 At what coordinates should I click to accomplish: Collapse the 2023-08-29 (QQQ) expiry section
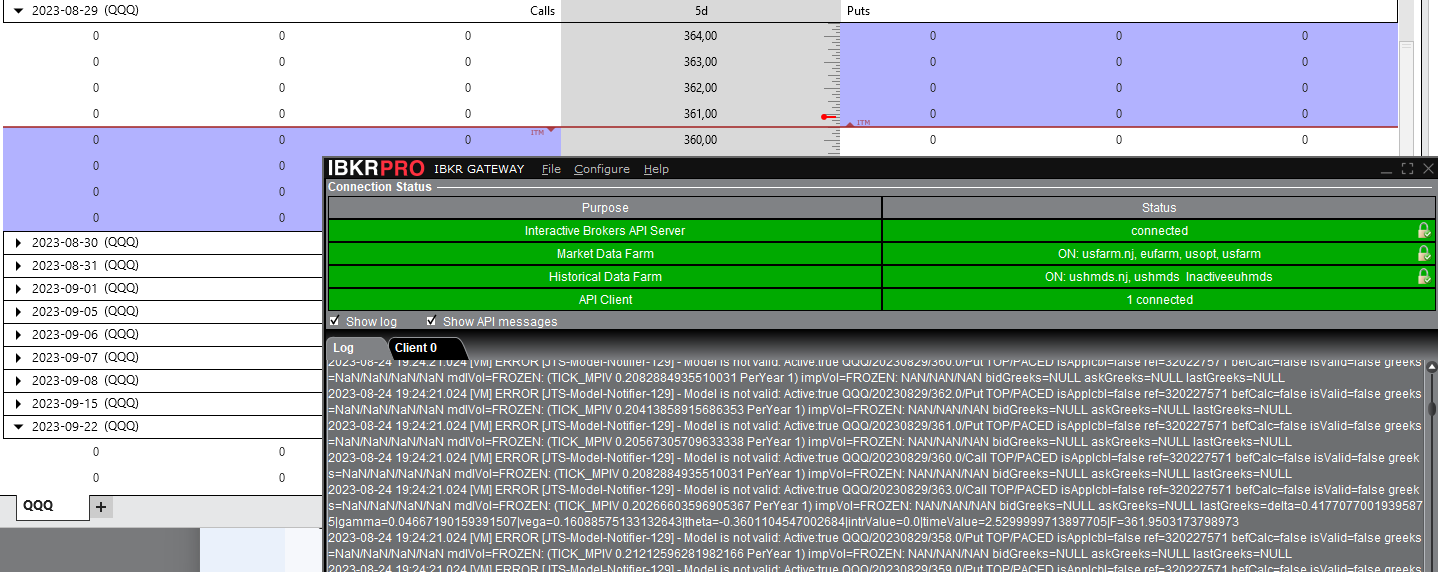coord(18,11)
